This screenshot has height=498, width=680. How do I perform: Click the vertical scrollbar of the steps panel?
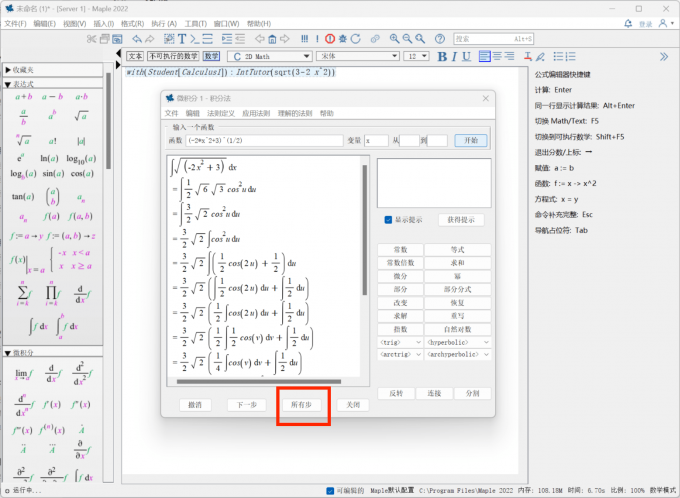365,230
